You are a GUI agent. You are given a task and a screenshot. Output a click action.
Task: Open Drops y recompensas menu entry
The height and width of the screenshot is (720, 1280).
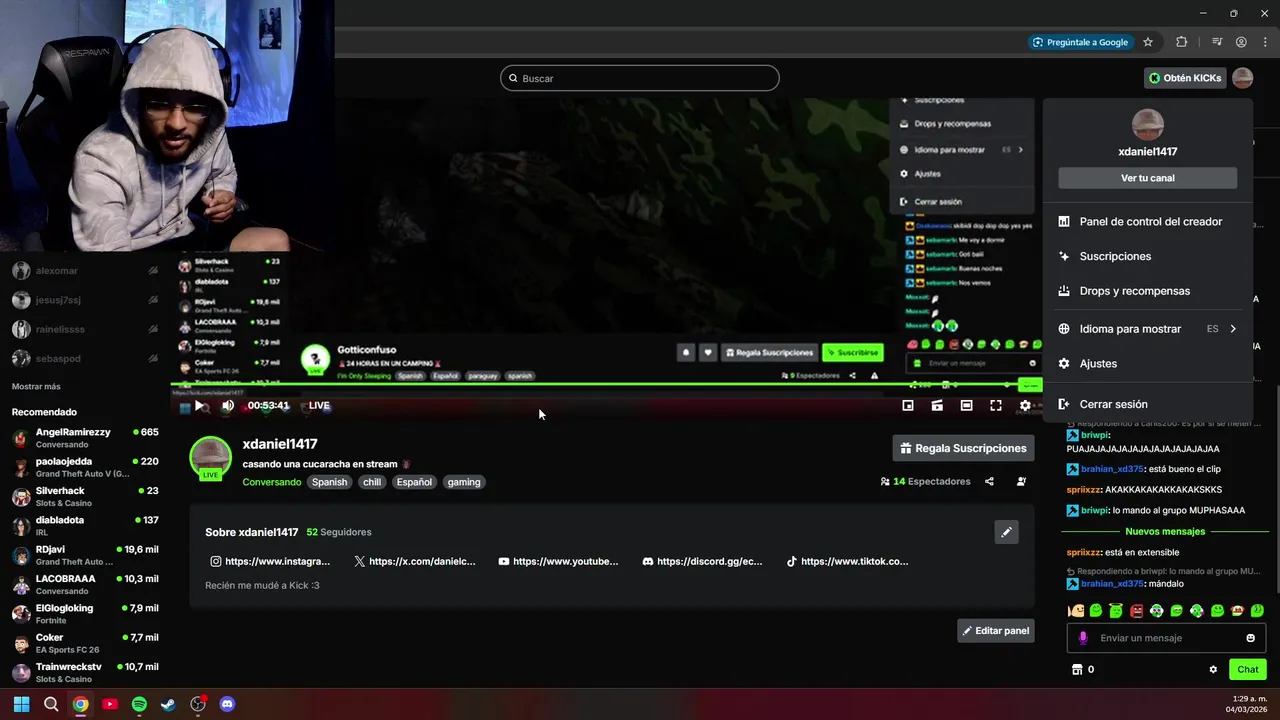pyautogui.click(x=1148, y=291)
